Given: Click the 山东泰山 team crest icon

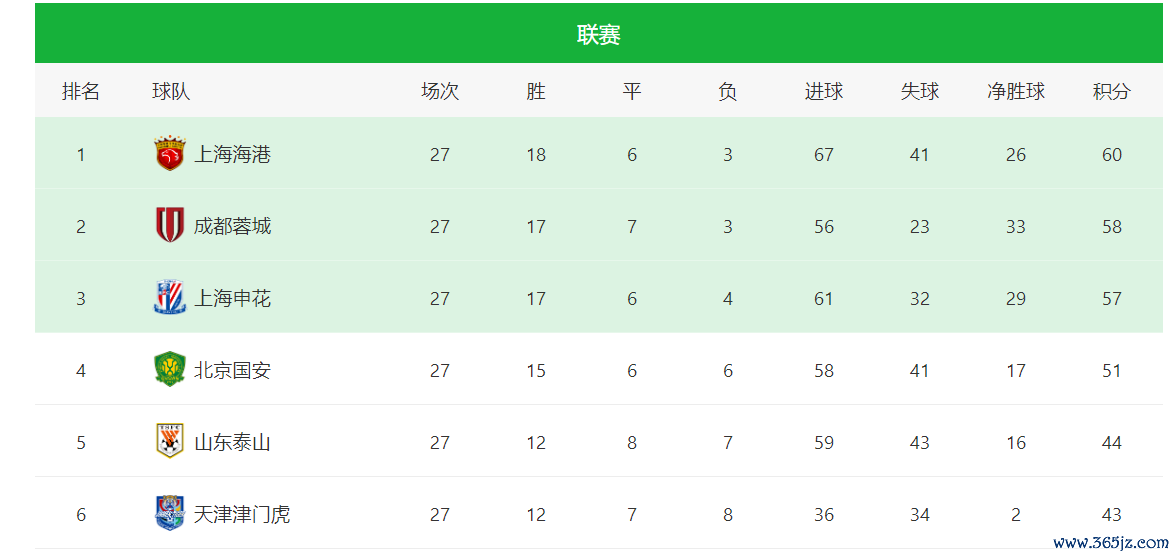Looking at the screenshot, I should coord(170,442).
